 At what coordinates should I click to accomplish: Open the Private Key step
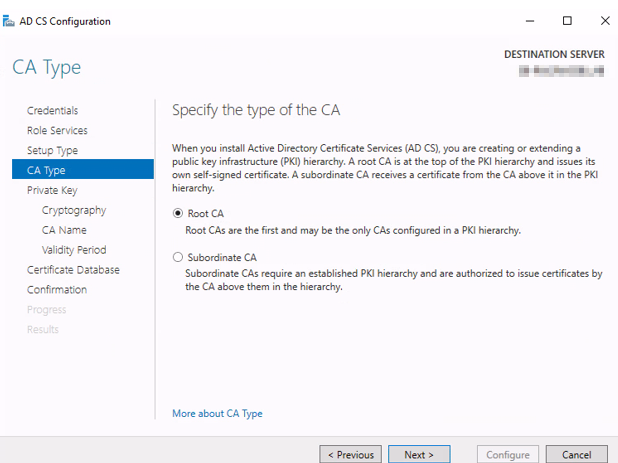pos(52,190)
